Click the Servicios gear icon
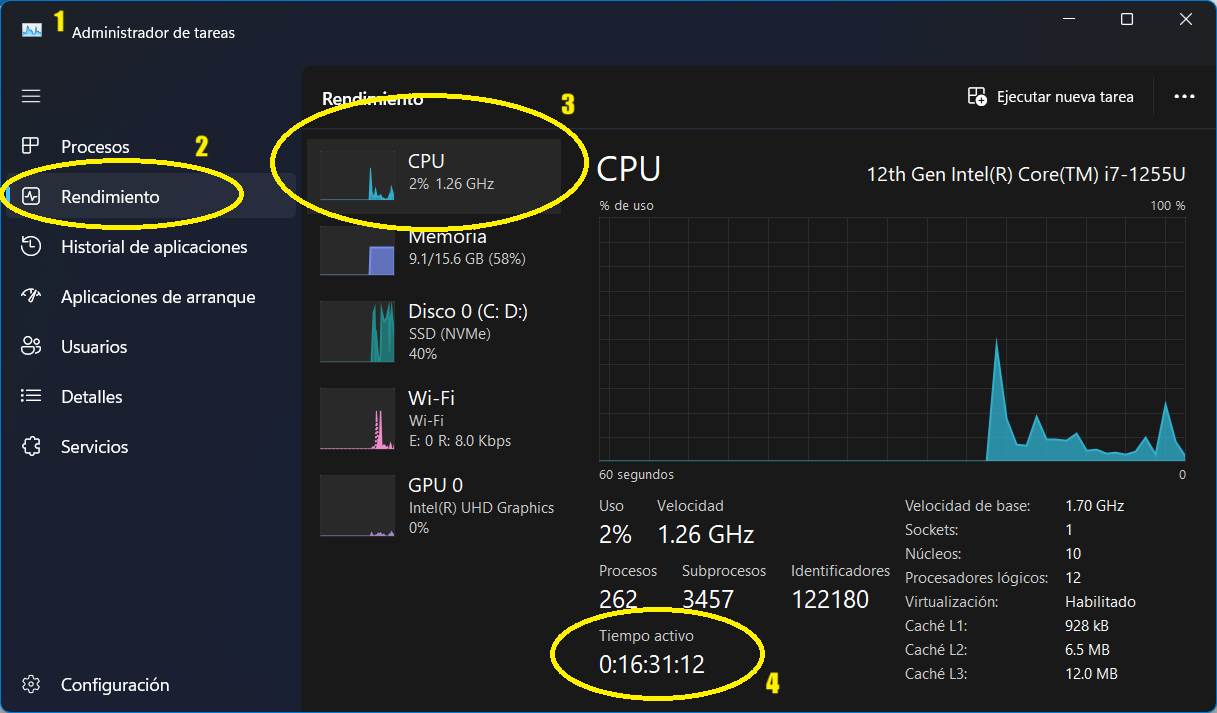Screen dimensions: 1217x713 (x=30, y=446)
